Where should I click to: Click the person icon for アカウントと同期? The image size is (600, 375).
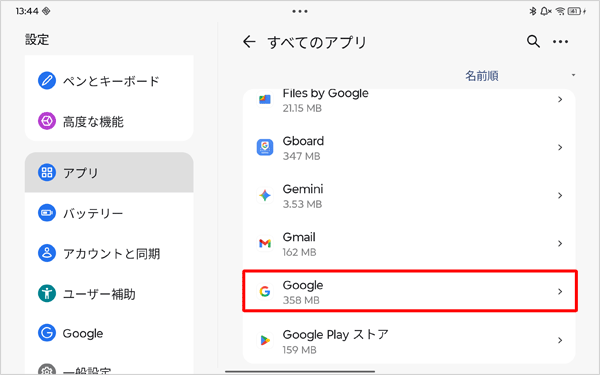[47, 253]
